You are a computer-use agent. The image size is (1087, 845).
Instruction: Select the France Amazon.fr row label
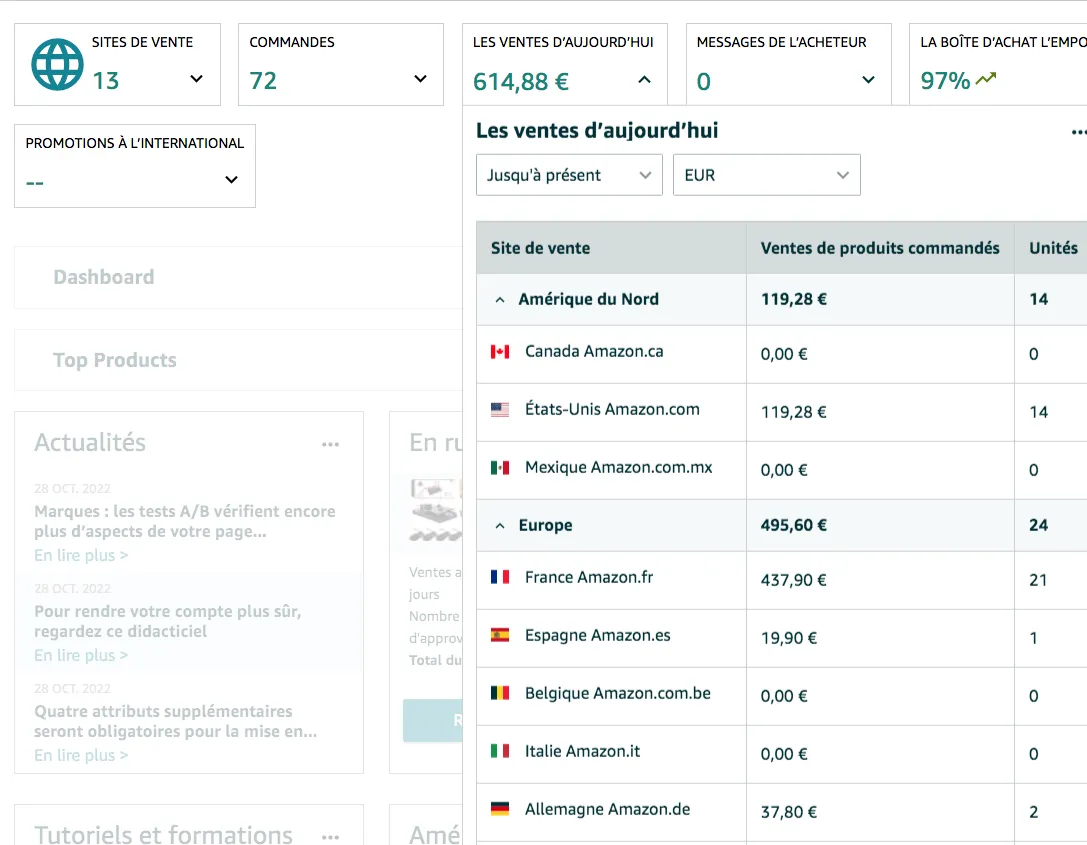(589, 577)
